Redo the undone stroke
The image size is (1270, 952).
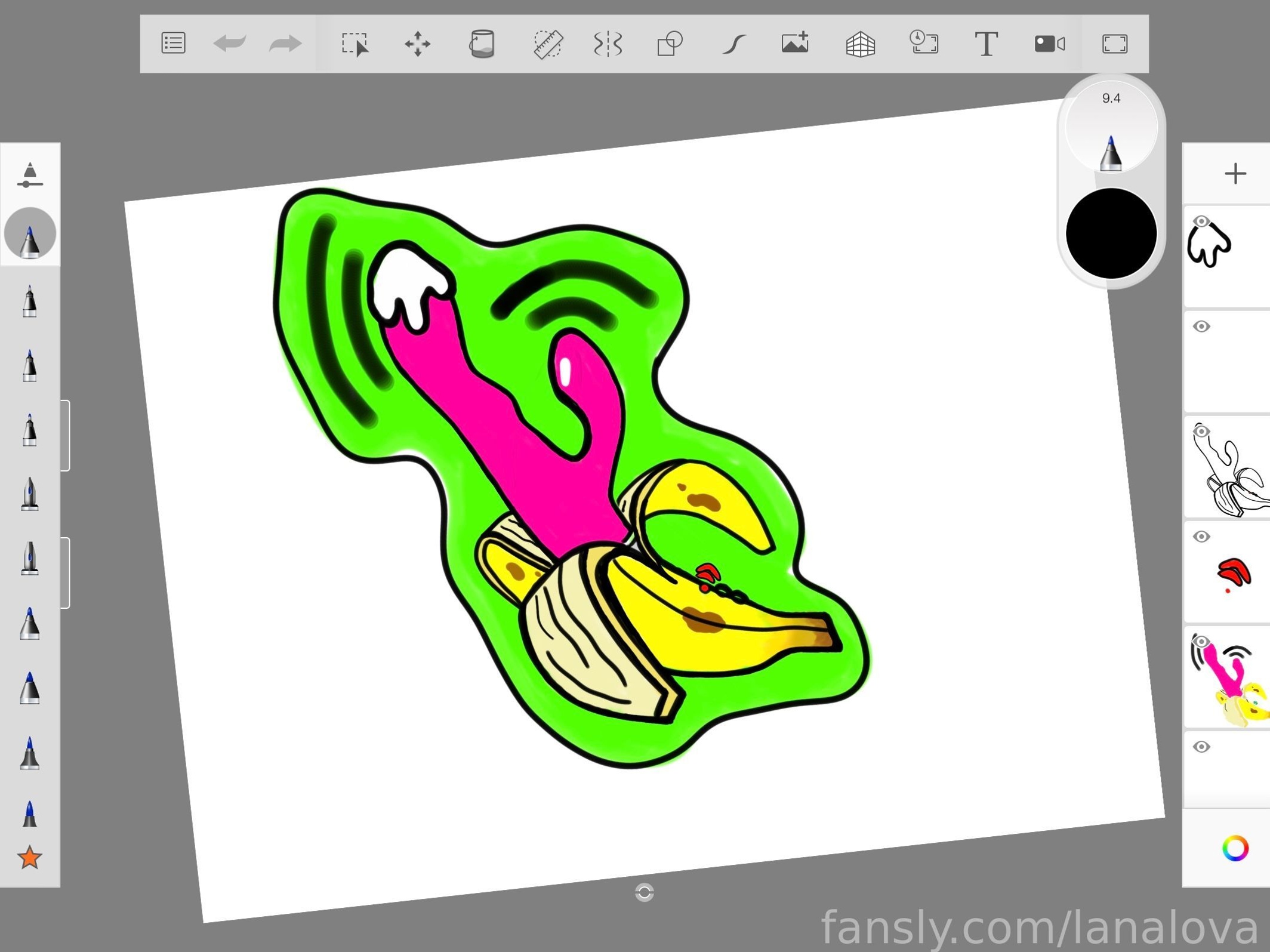285,44
